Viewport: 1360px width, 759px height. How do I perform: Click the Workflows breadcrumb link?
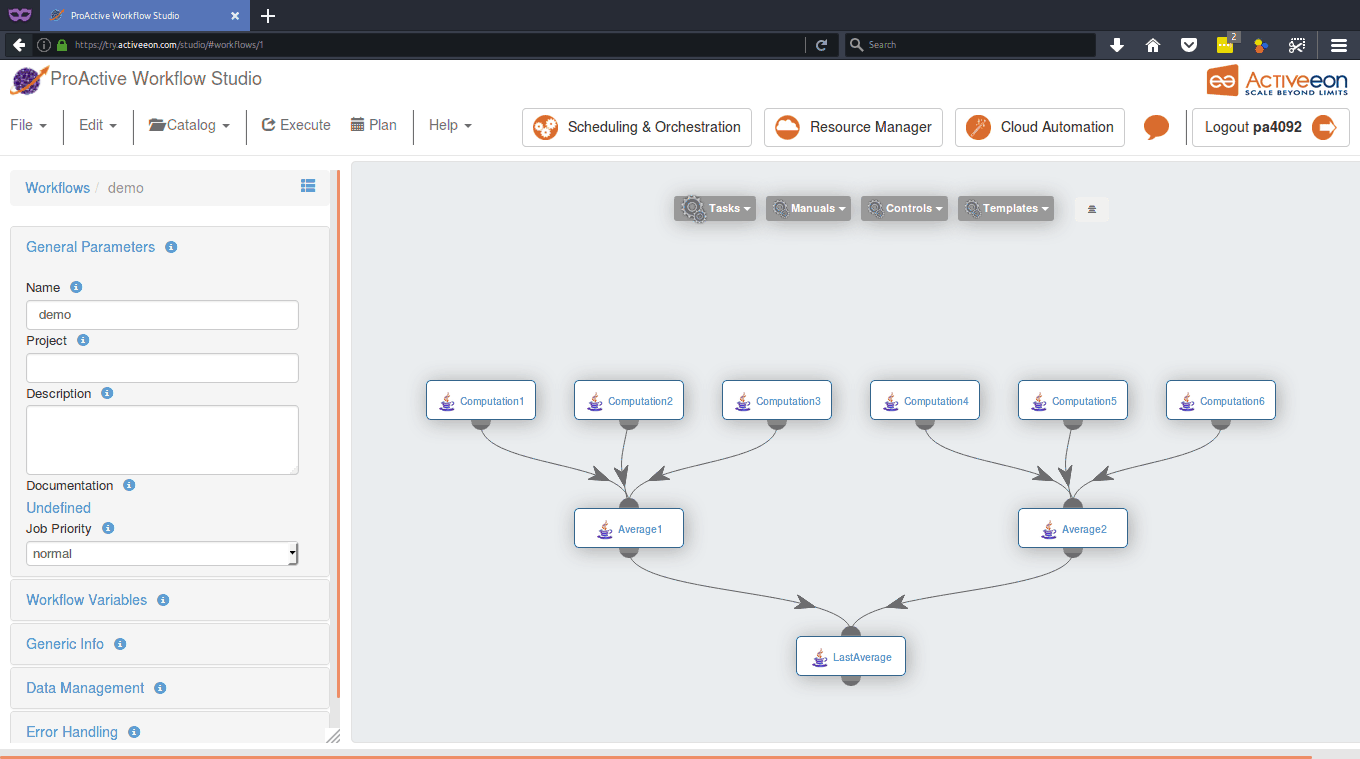(57, 187)
